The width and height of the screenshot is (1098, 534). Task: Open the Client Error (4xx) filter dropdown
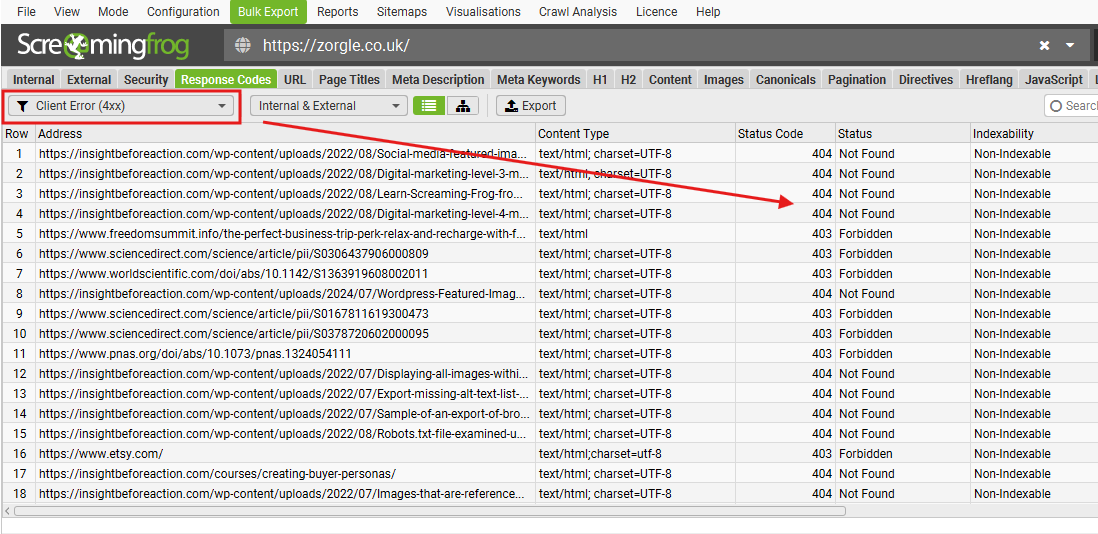[120, 106]
